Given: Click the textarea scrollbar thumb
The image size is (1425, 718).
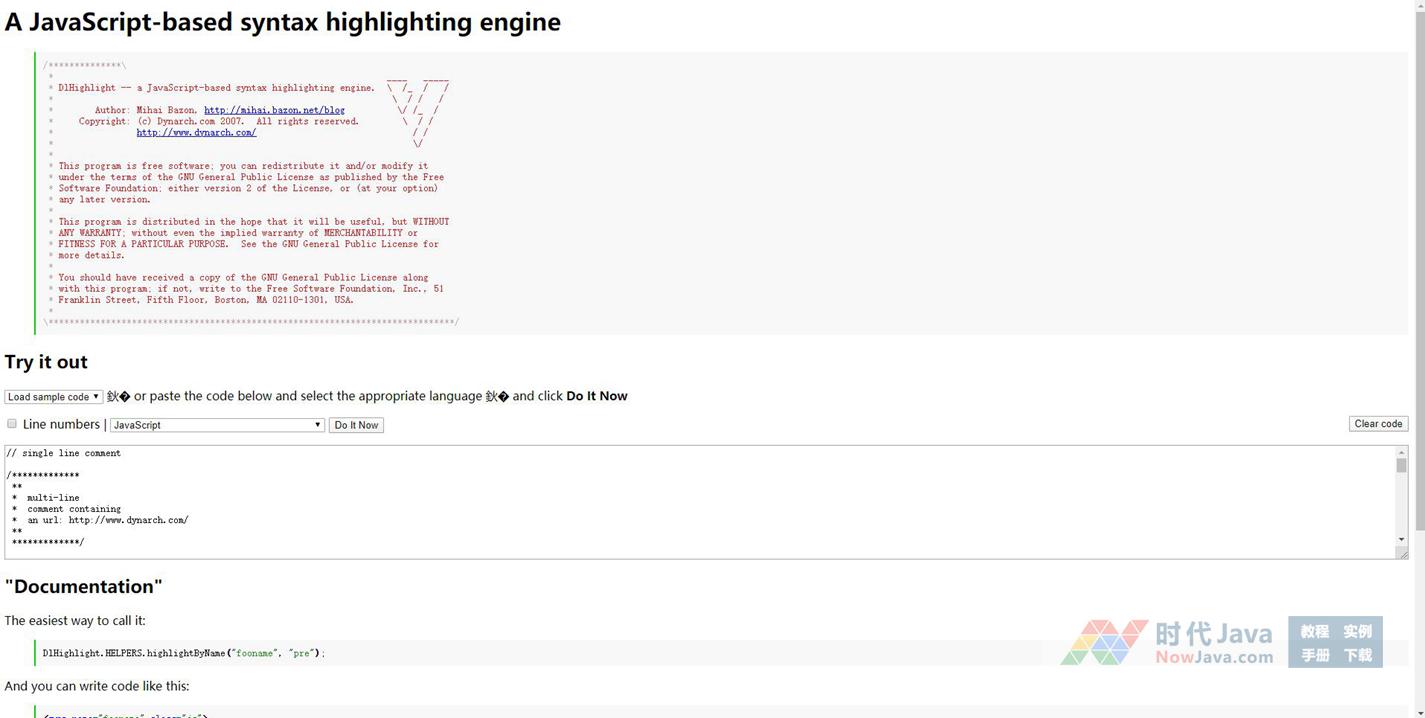Looking at the screenshot, I should 1401,466.
